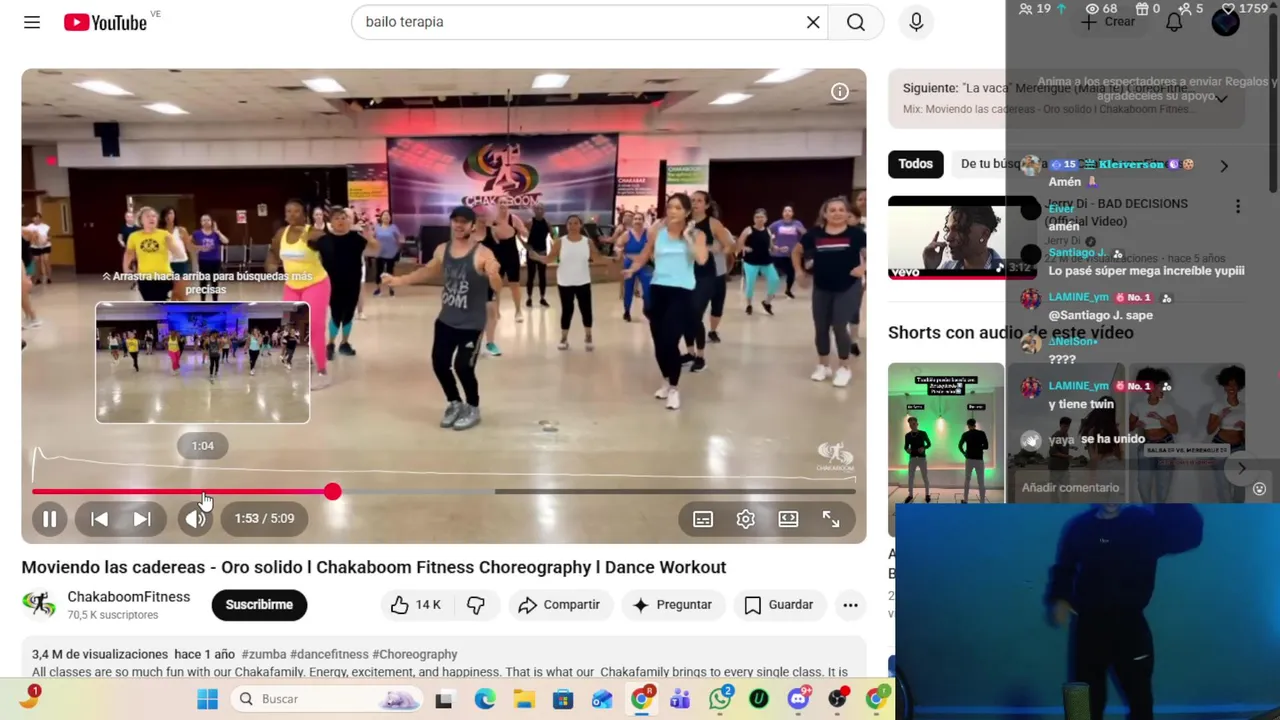The width and height of the screenshot is (1280, 720).
Task: Open the player settings gear
Action: pyautogui.click(x=746, y=519)
